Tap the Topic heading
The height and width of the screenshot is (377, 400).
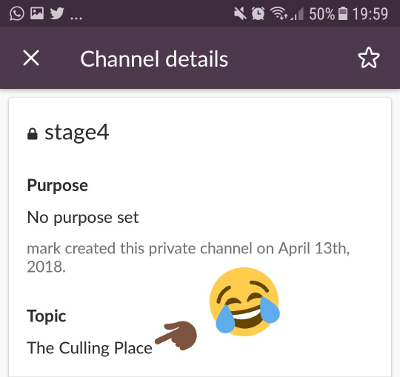pos(46,316)
